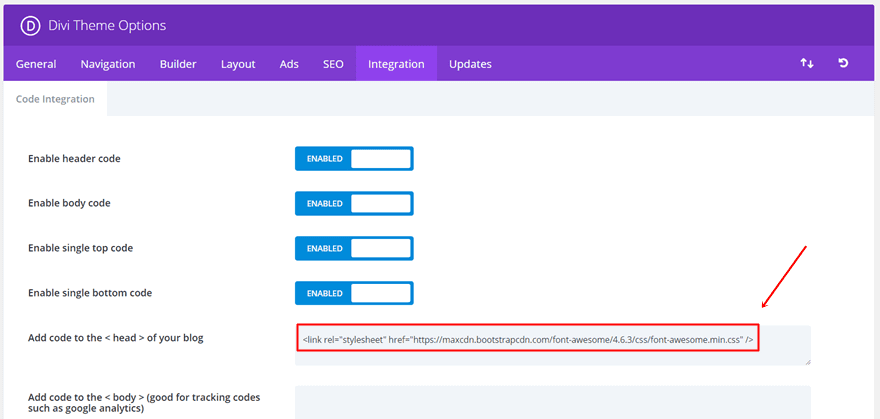Select the Layout tab
The width and height of the screenshot is (880, 419).
pos(238,64)
